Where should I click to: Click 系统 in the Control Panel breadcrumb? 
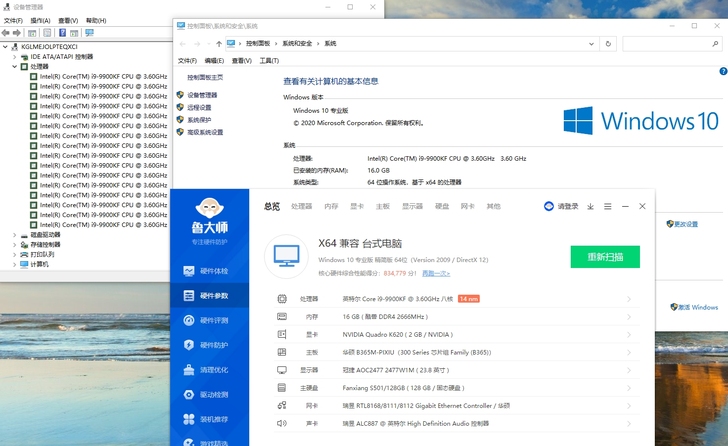pos(330,44)
